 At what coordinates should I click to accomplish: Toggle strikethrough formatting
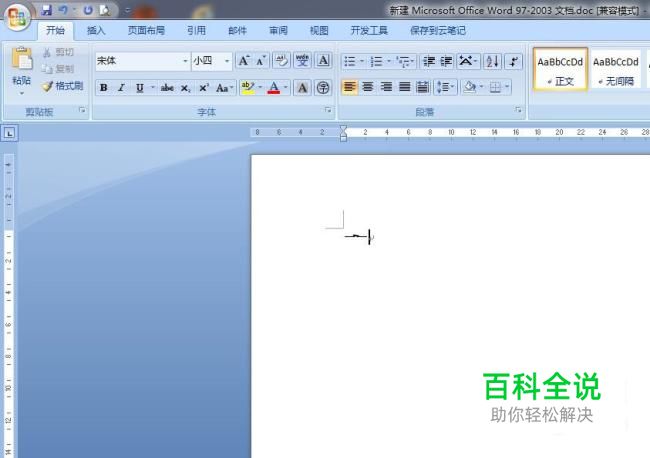(x=167, y=88)
